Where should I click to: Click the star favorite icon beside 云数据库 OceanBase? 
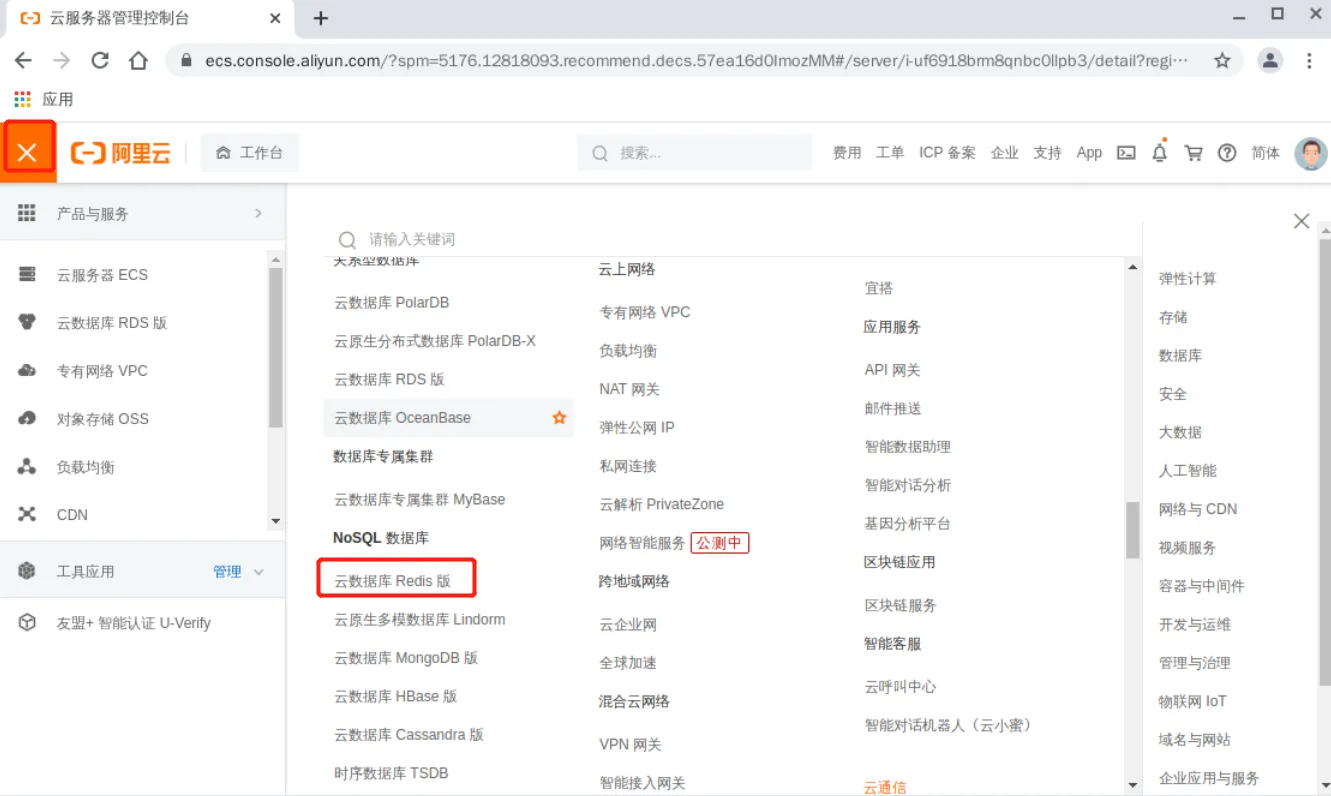coord(559,418)
